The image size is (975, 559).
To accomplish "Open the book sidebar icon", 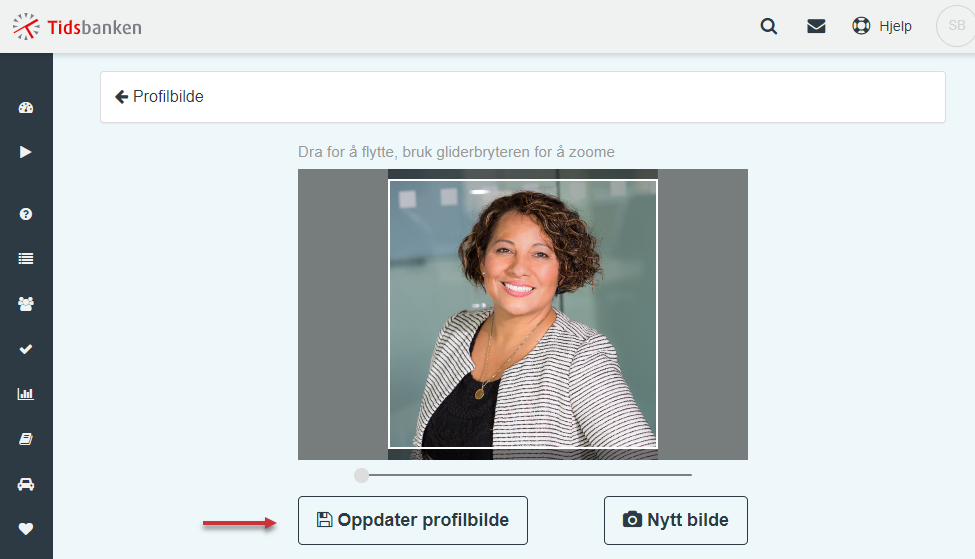I will point(25,439).
